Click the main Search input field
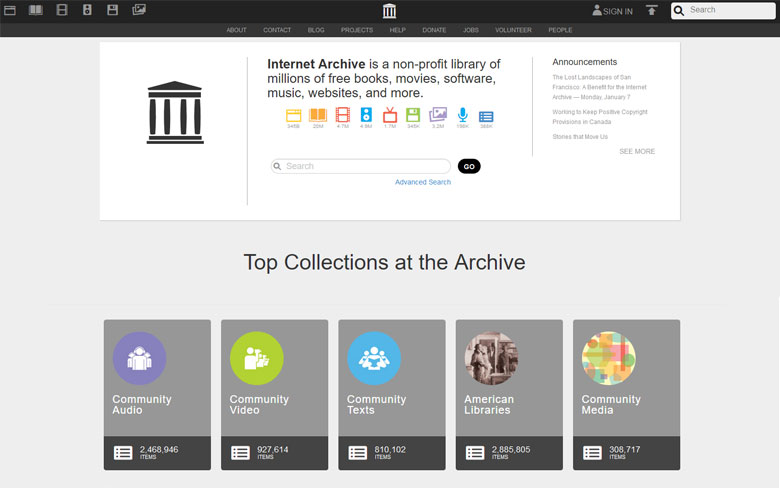Screen dimensions: 780x488 coord(361,166)
